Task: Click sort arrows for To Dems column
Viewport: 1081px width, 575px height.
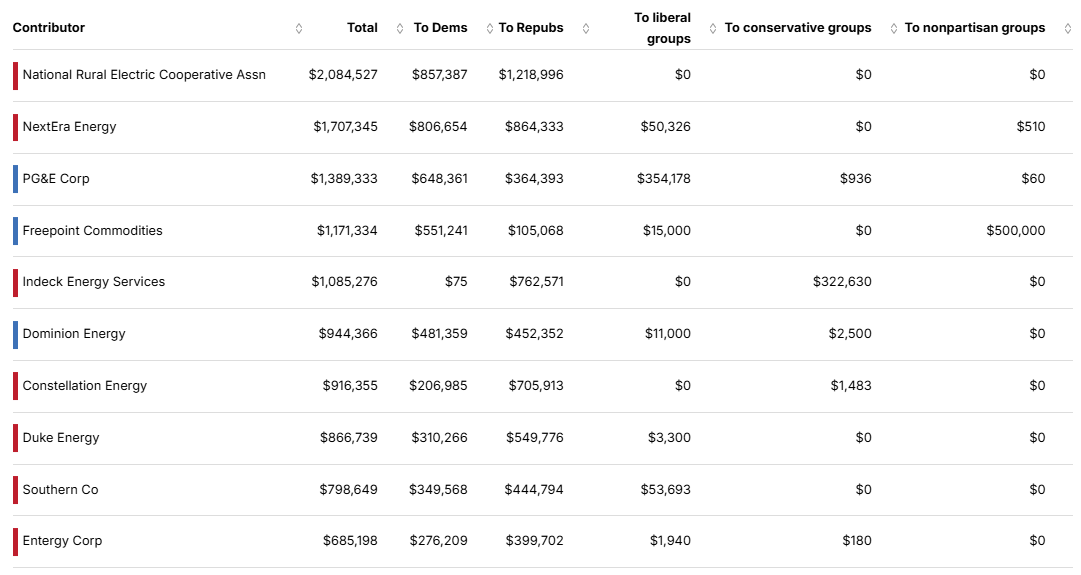Action: click(x=490, y=28)
